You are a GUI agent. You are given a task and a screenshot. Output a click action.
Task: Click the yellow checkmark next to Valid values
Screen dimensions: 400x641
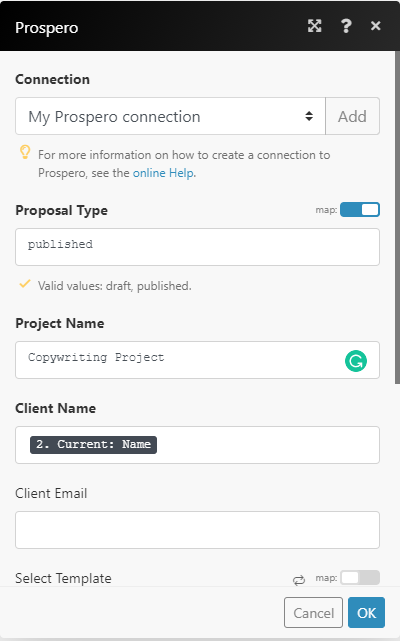25,283
